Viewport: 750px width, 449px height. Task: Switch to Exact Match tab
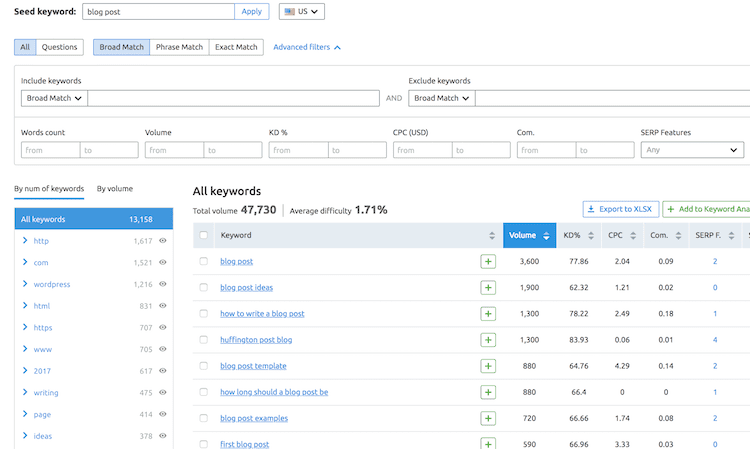tap(236, 47)
